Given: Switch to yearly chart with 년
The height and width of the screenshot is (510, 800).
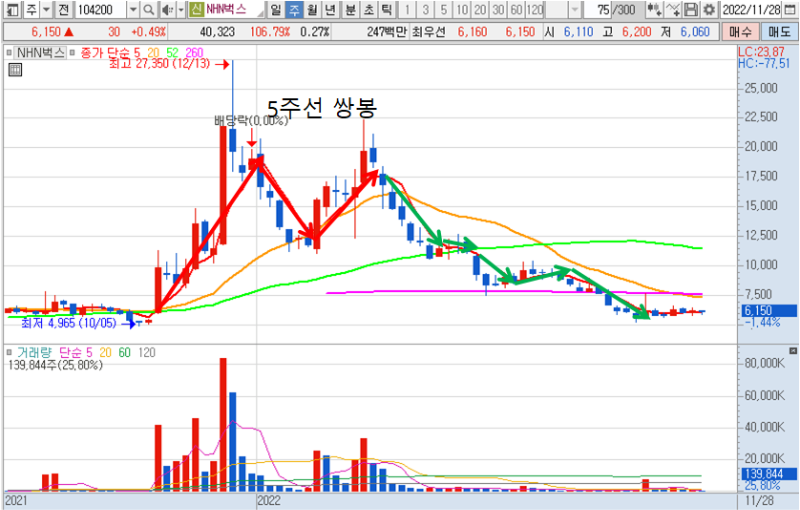Looking at the screenshot, I should tap(331, 9).
